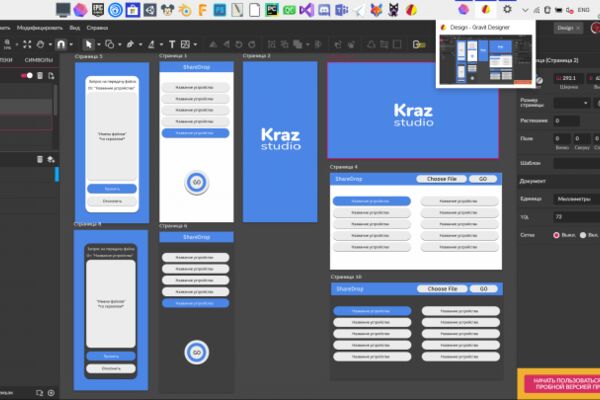The width and height of the screenshot is (600, 400).
Task: Select the Kraz studio logo on Страница 2
Action: coord(281,139)
